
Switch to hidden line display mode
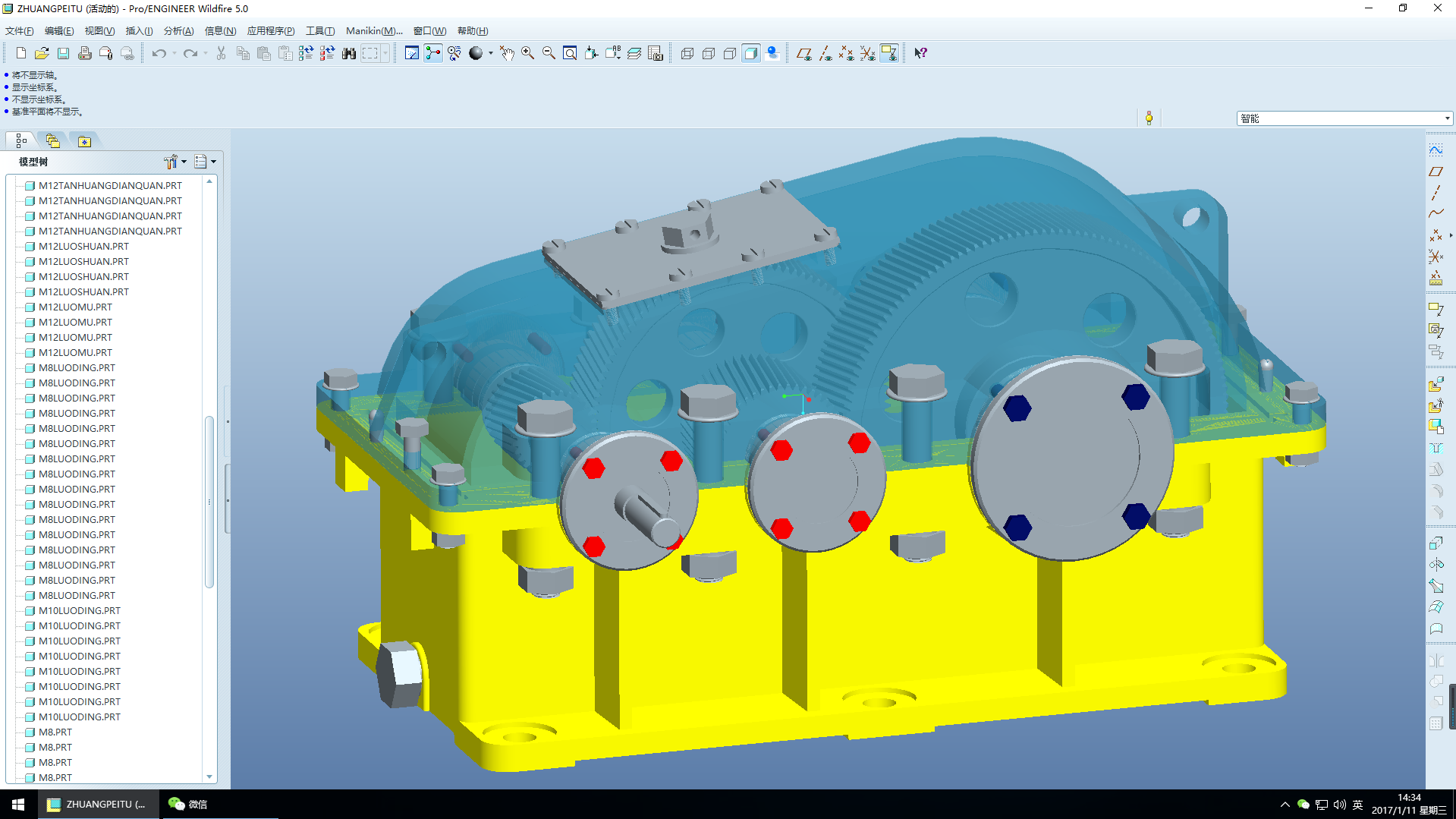[709, 53]
